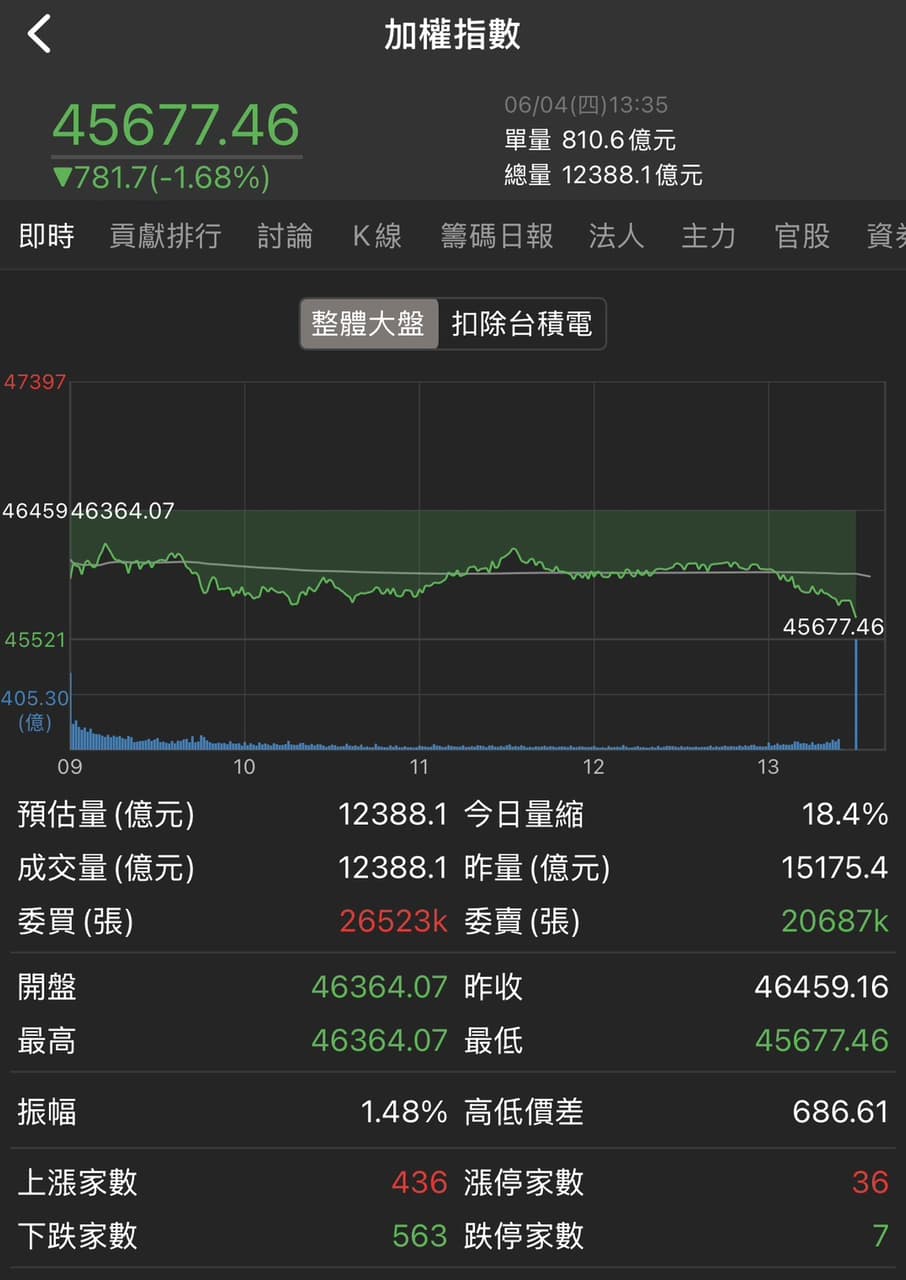
Task: Tap the 13:00 marker on chart time axis
Action: click(x=768, y=767)
